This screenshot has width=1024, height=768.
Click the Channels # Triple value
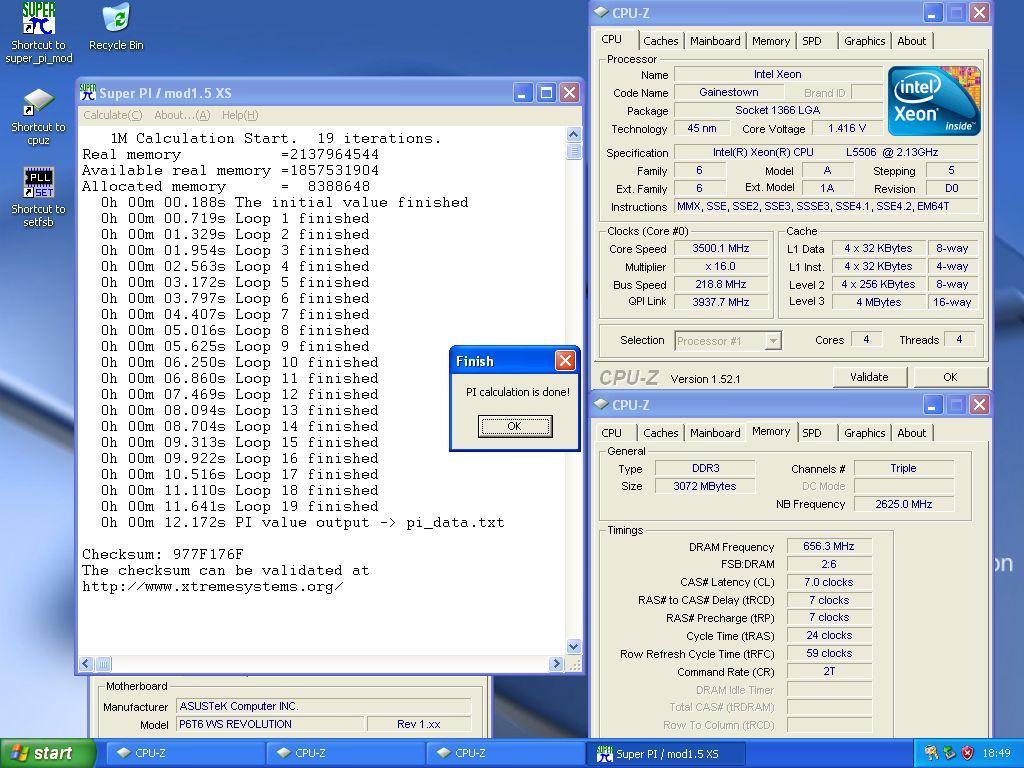tap(903, 468)
